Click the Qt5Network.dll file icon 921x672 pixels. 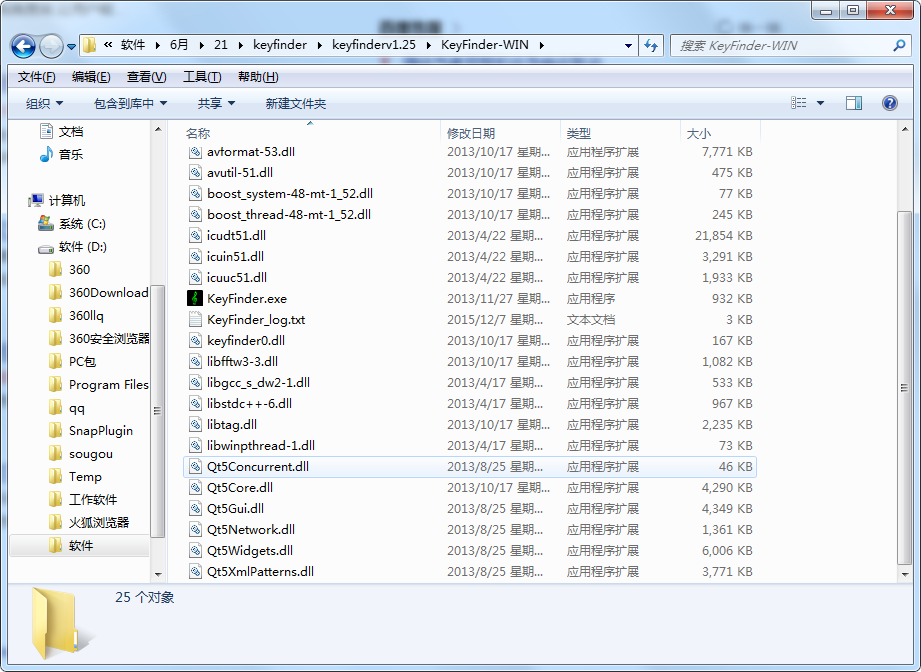click(x=195, y=530)
